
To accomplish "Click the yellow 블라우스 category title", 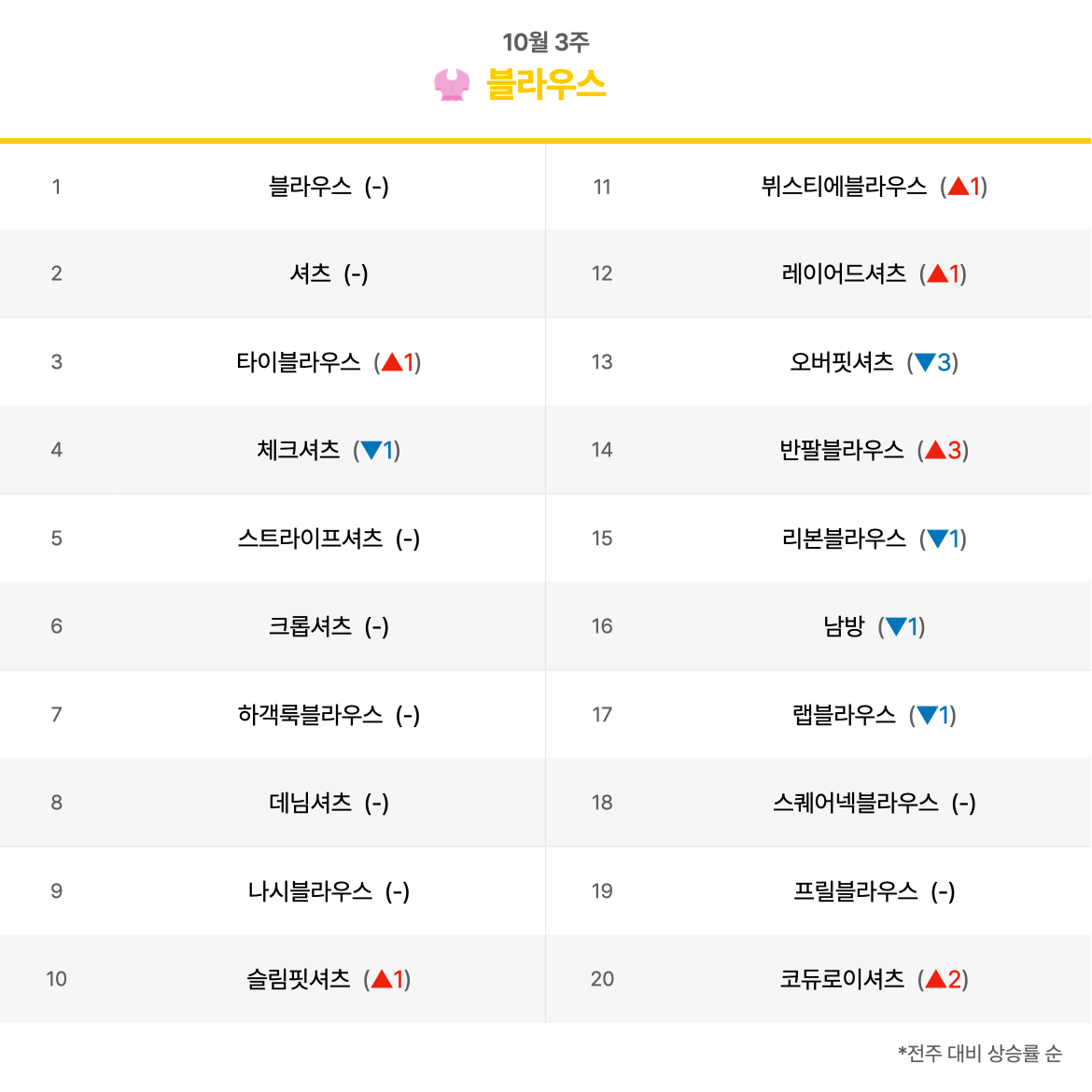I will point(546,84).
